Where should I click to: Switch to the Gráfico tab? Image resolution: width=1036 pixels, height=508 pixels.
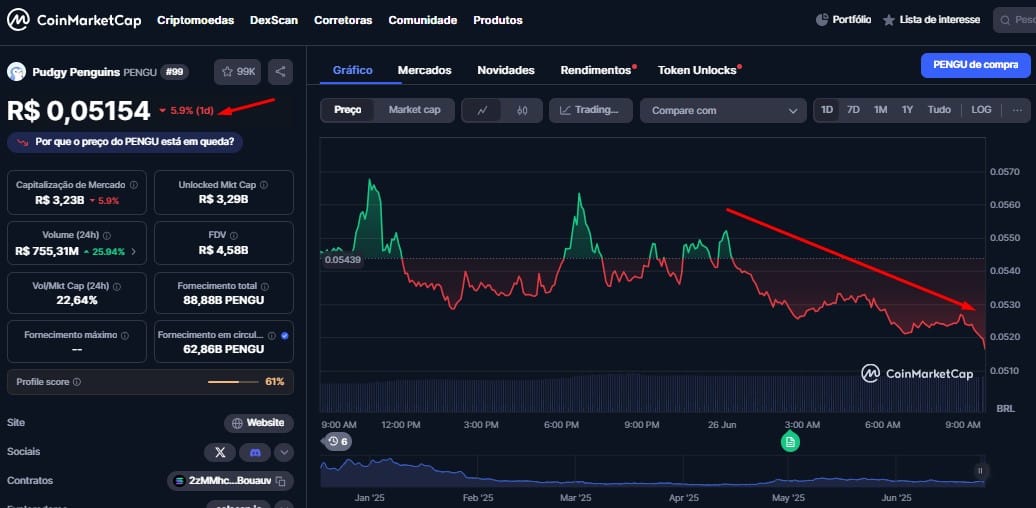click(x=353, y=70)
